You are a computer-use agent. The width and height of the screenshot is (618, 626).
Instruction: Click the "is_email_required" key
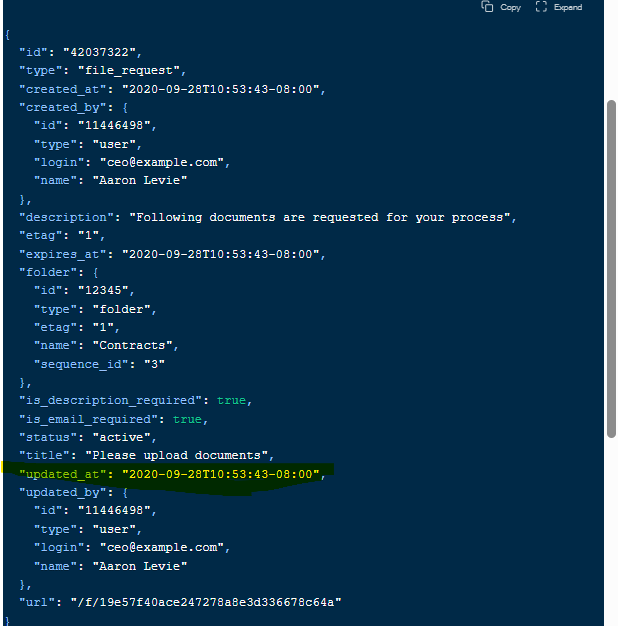coord(88,420)
